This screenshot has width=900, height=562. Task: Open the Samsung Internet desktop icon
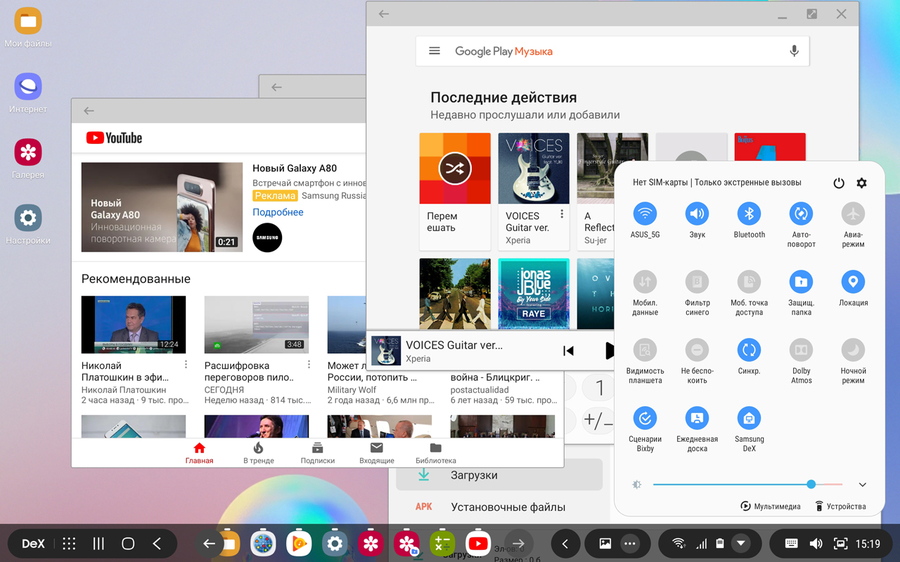pyautogui.click(x=28, y=87)
